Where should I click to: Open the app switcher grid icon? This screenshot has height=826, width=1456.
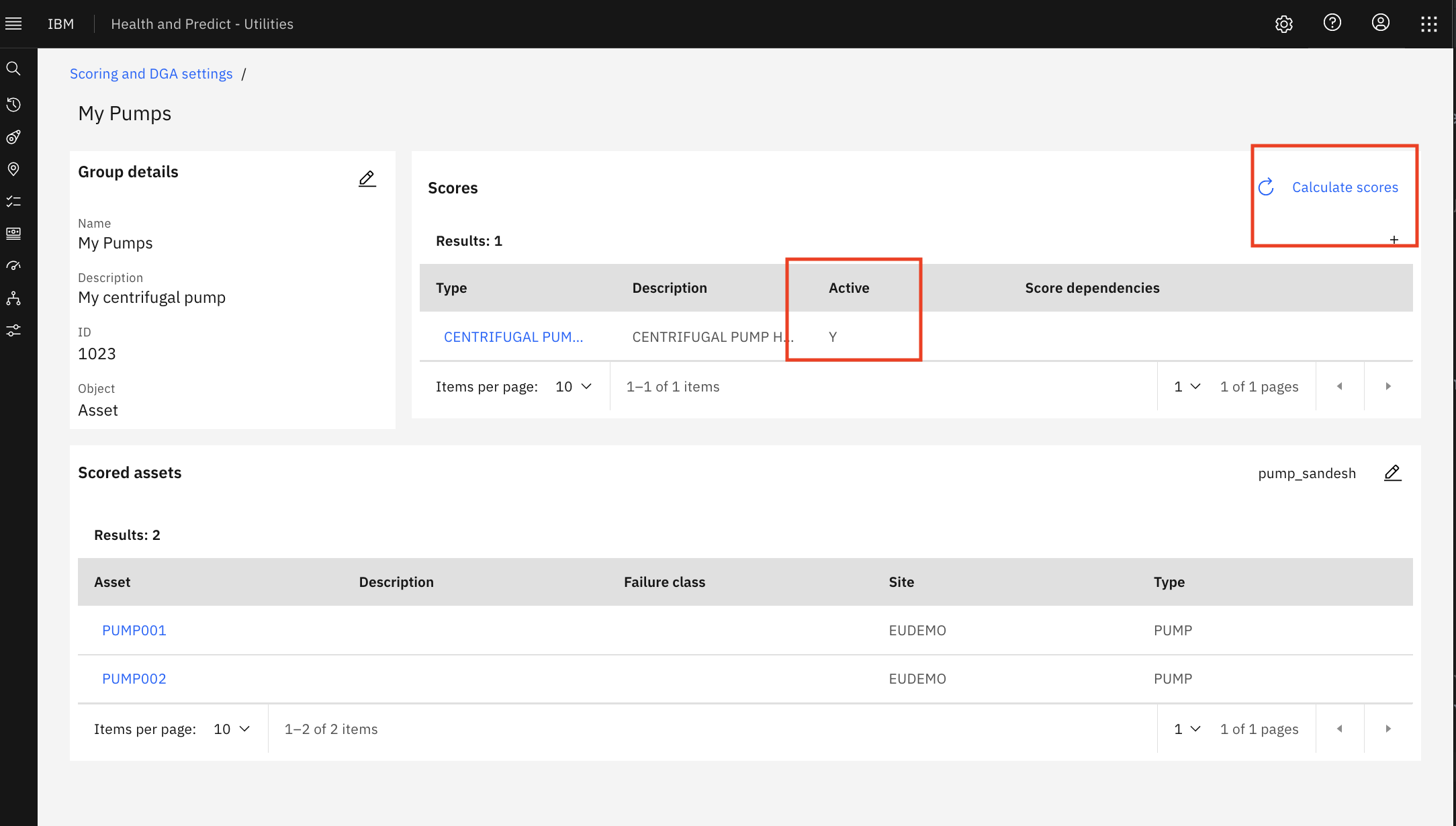pos(1428,24)
